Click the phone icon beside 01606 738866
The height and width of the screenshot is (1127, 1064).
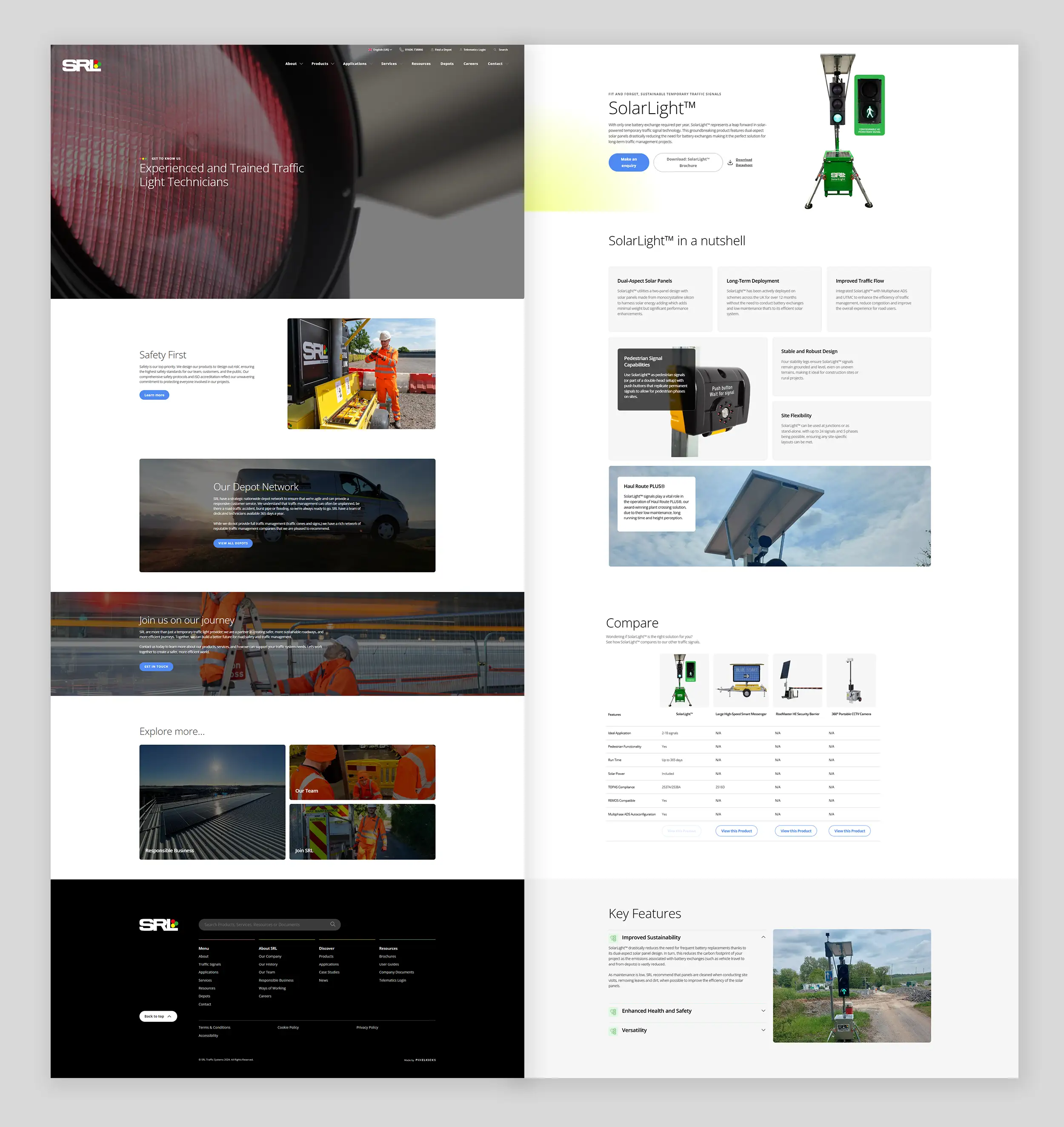[x=401, y=50]
